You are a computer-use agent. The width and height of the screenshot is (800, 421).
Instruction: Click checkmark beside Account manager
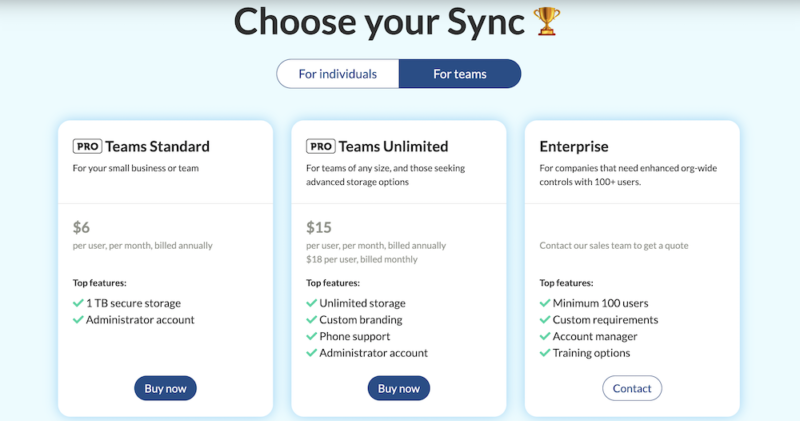(544, 336)
